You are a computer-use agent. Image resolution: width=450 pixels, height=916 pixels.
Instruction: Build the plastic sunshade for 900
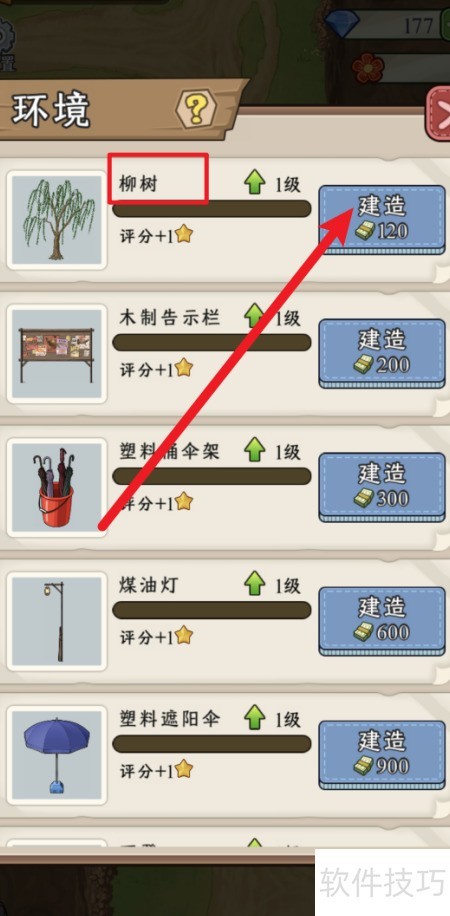tap(382, 754)
